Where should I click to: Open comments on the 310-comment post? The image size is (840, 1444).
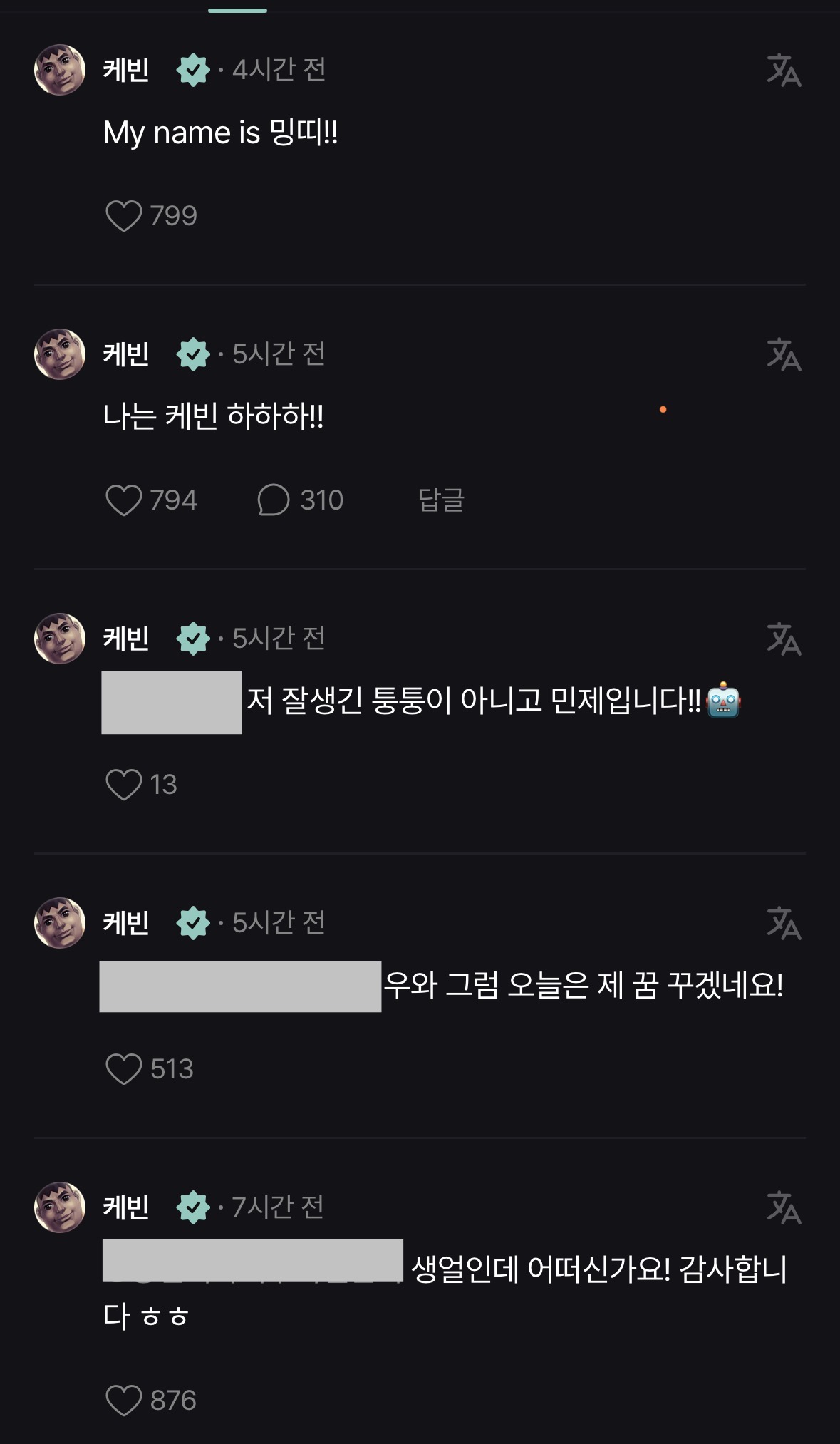[274, 500]
